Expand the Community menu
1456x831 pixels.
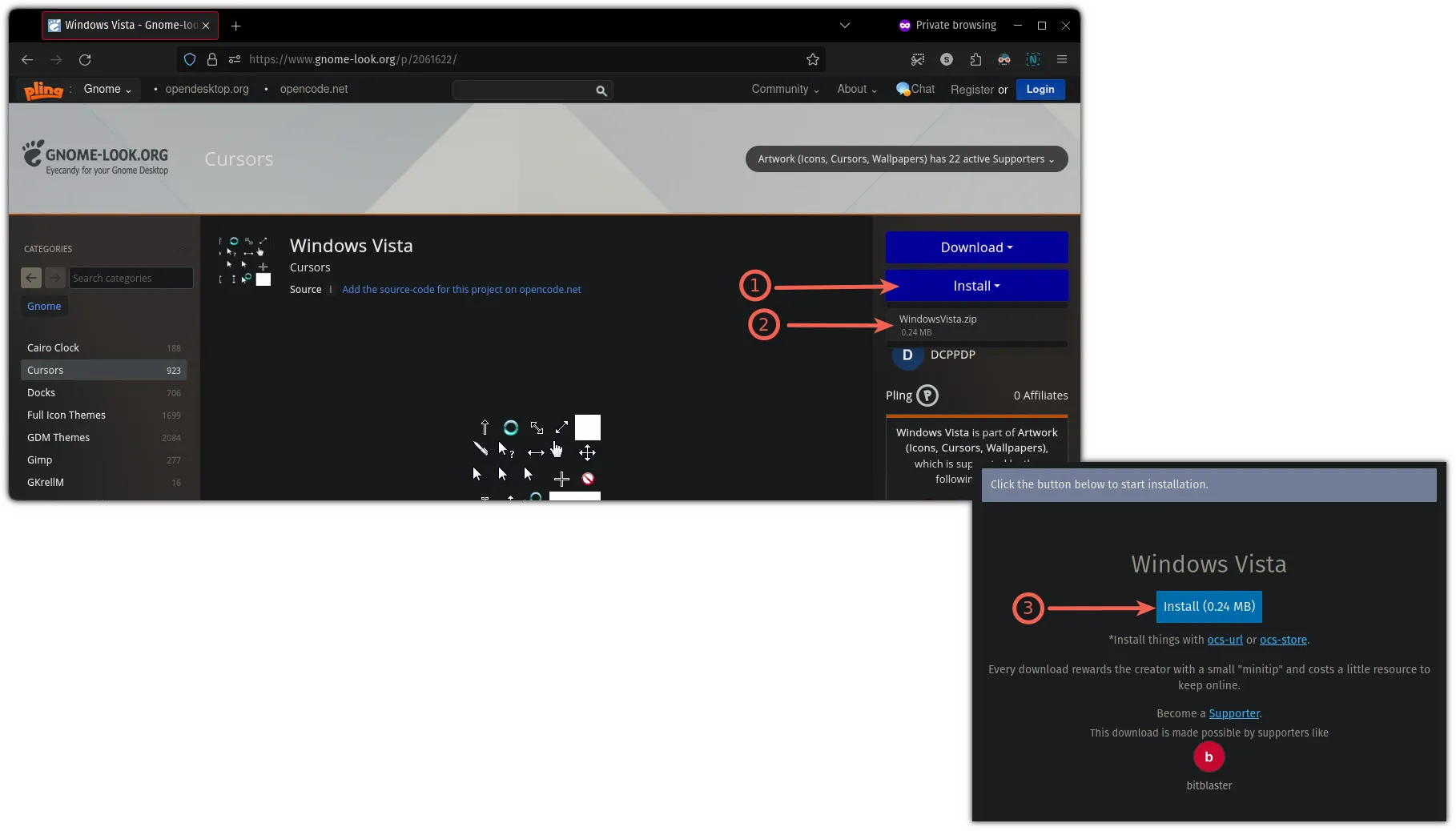(x=785, y=89)
